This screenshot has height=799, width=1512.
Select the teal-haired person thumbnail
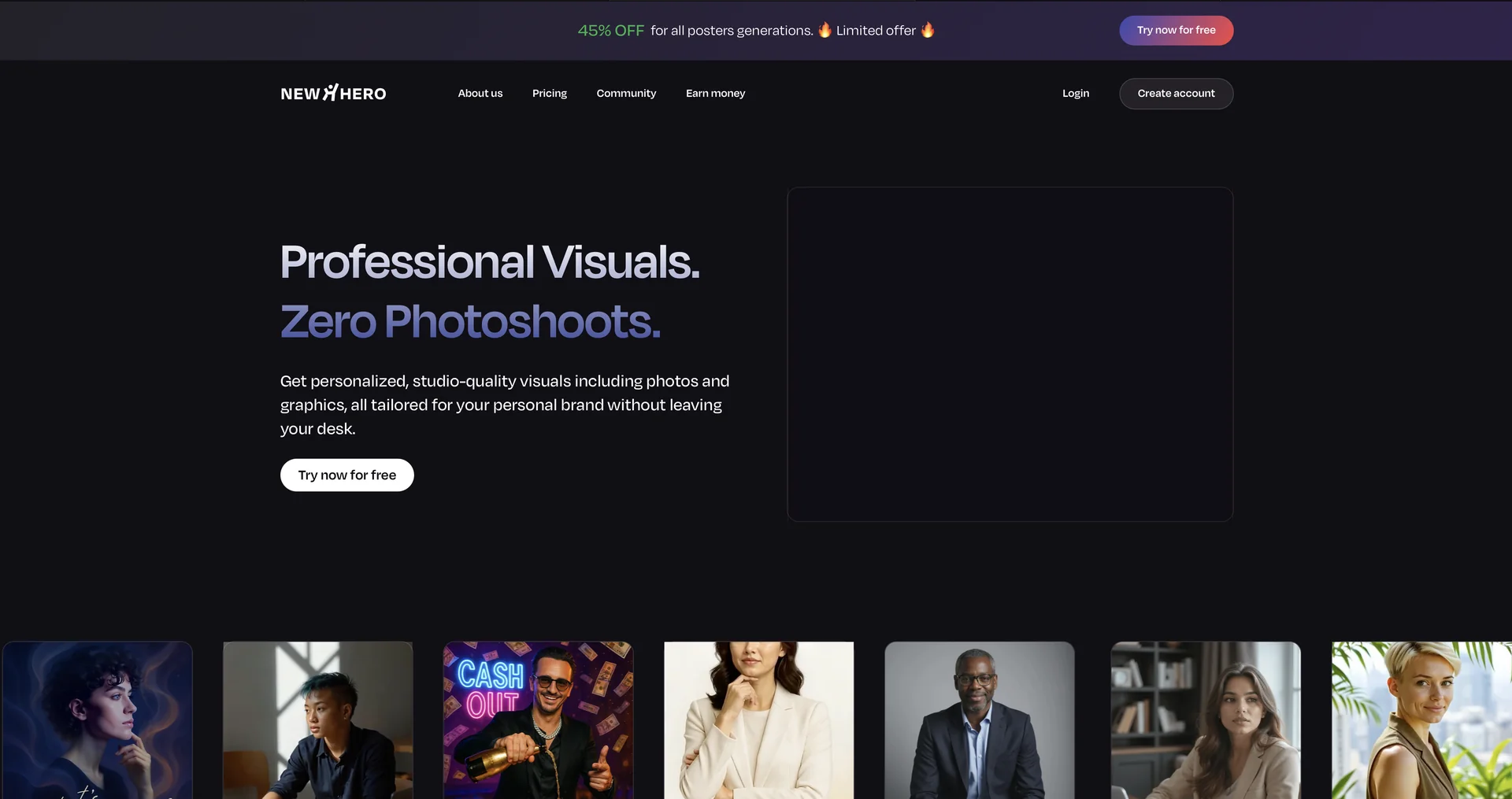point(317,719)
